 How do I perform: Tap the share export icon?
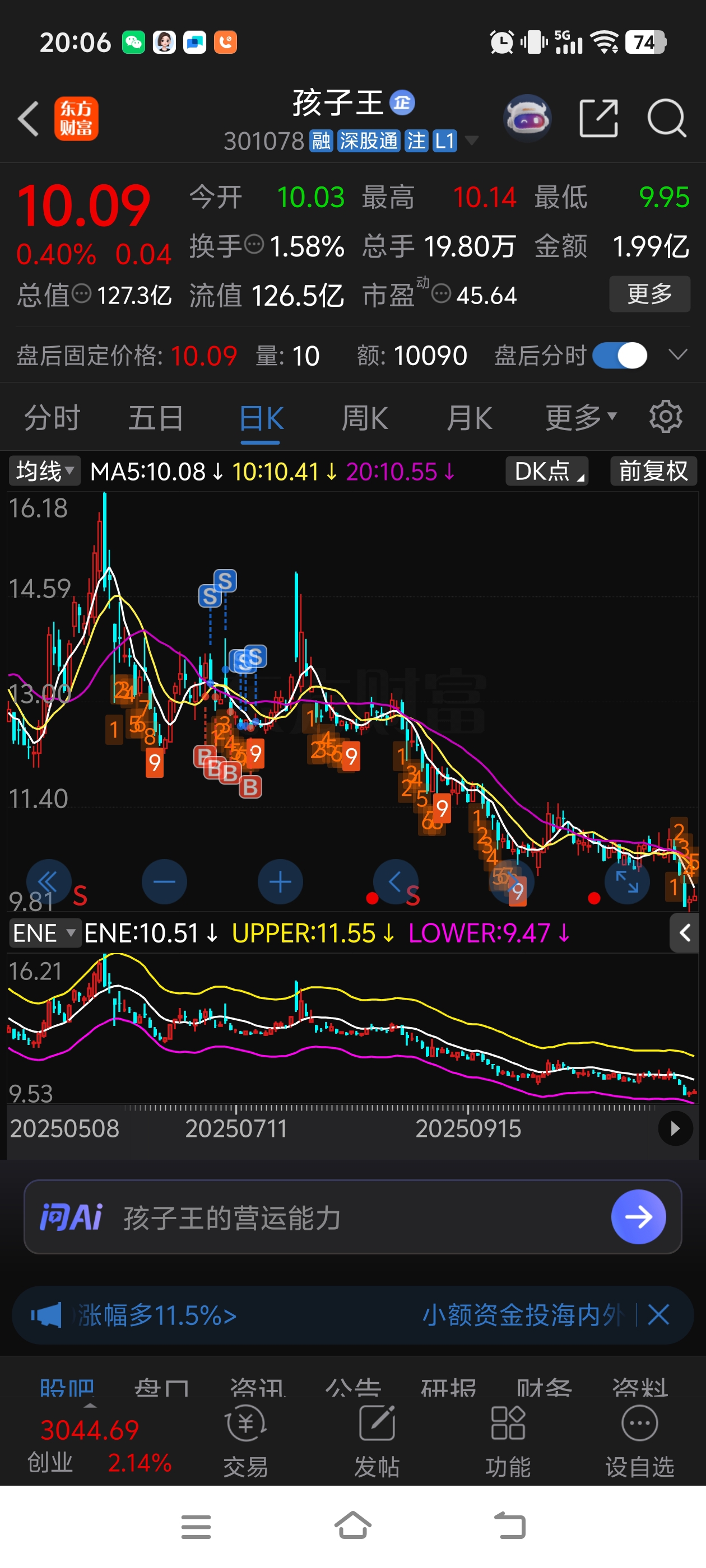pyautogui.click(x=598, y=118)
